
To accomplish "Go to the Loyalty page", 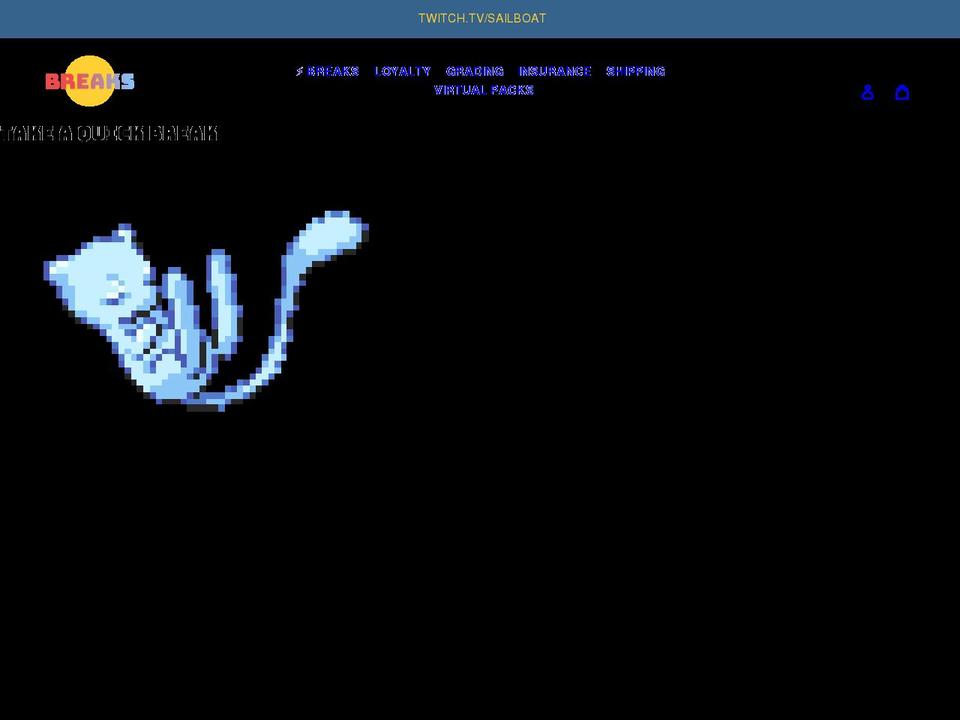I will [403, 72].
